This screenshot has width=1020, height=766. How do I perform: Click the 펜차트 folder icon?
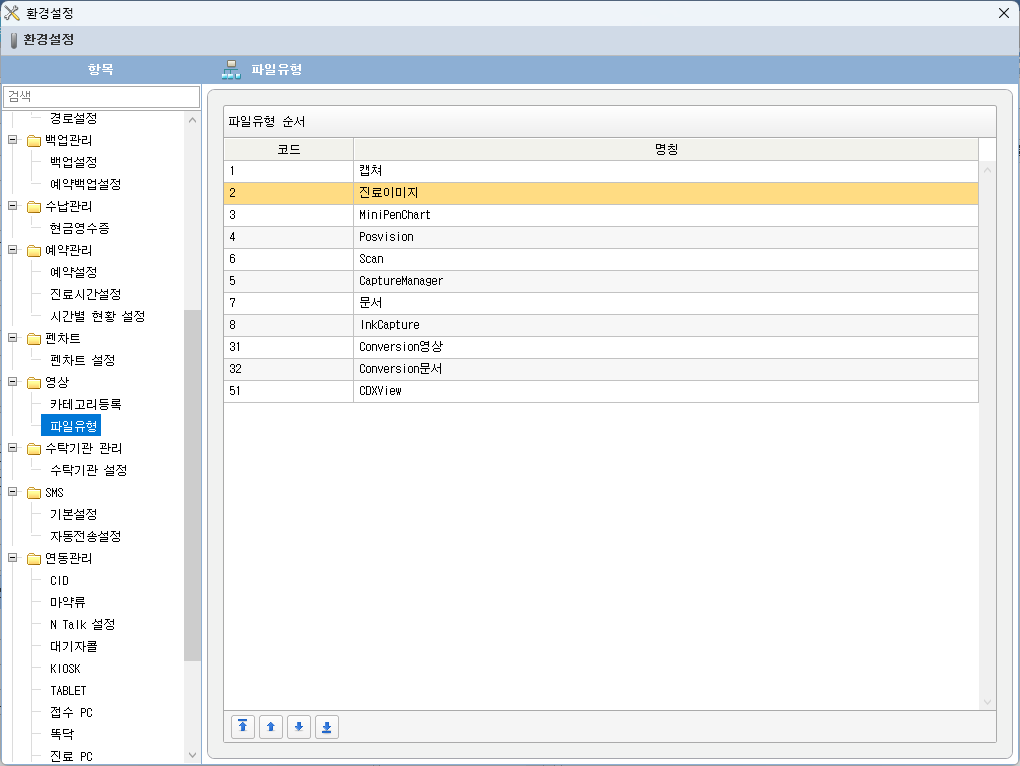[x=33, y=339]
